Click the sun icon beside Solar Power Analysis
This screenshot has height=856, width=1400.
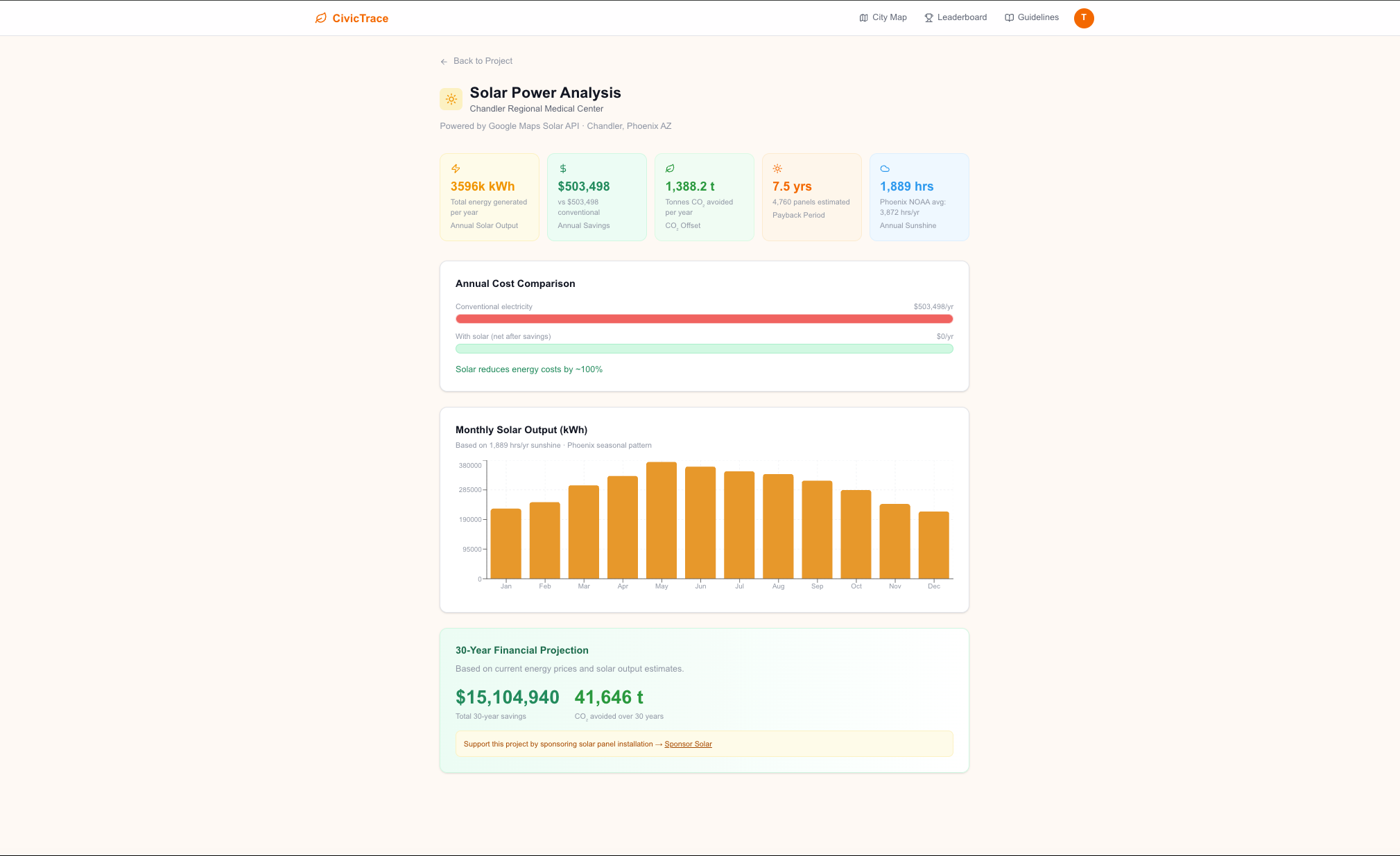451,99
